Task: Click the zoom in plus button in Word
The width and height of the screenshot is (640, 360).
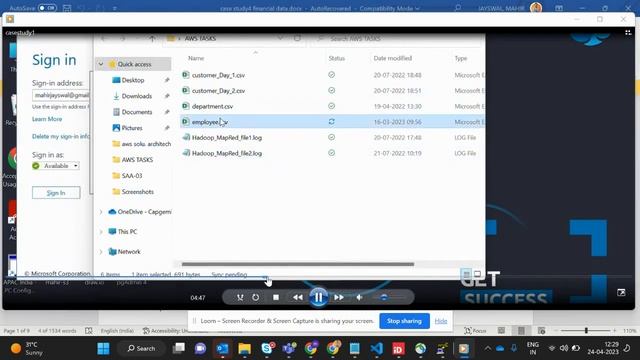Action: click(614, 331)
